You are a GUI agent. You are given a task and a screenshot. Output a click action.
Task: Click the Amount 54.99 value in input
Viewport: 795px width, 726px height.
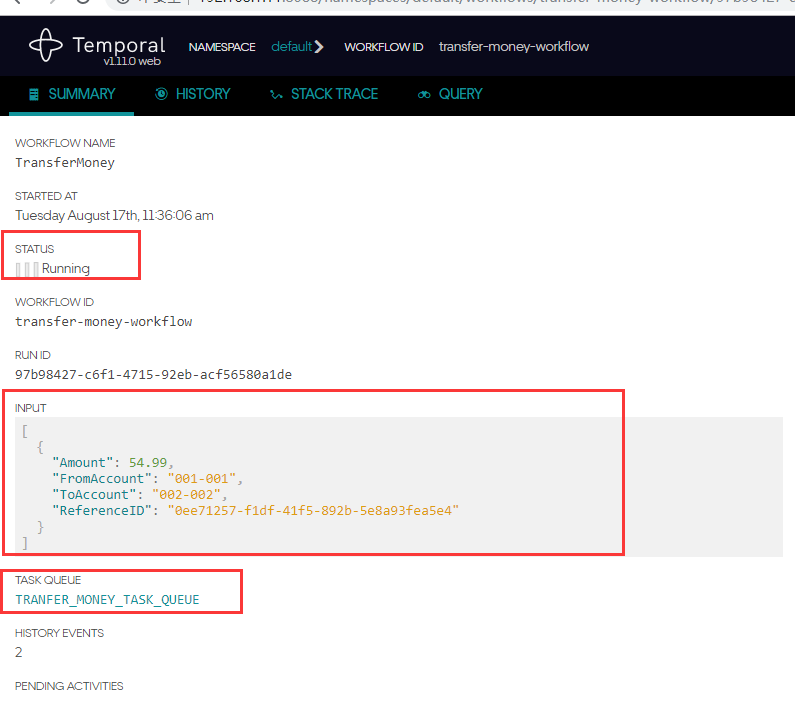click(148, 463)
